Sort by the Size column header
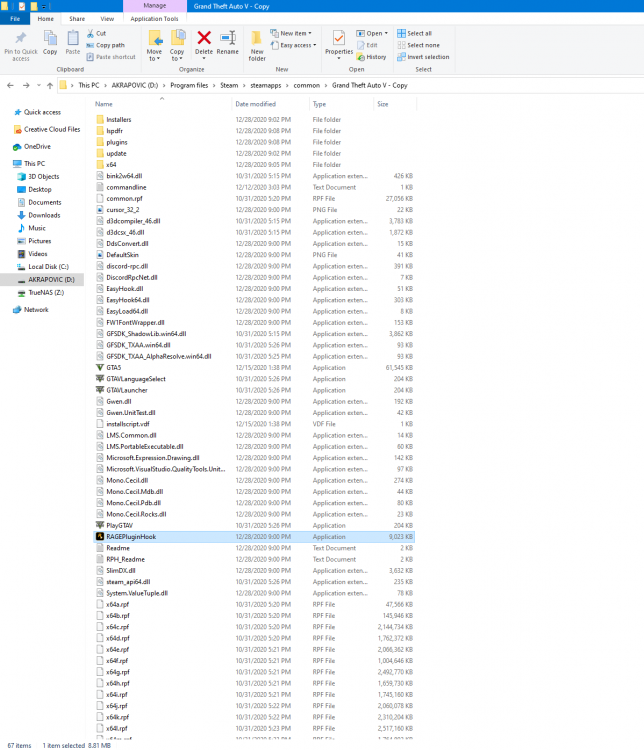 click(x=383, y=104)
